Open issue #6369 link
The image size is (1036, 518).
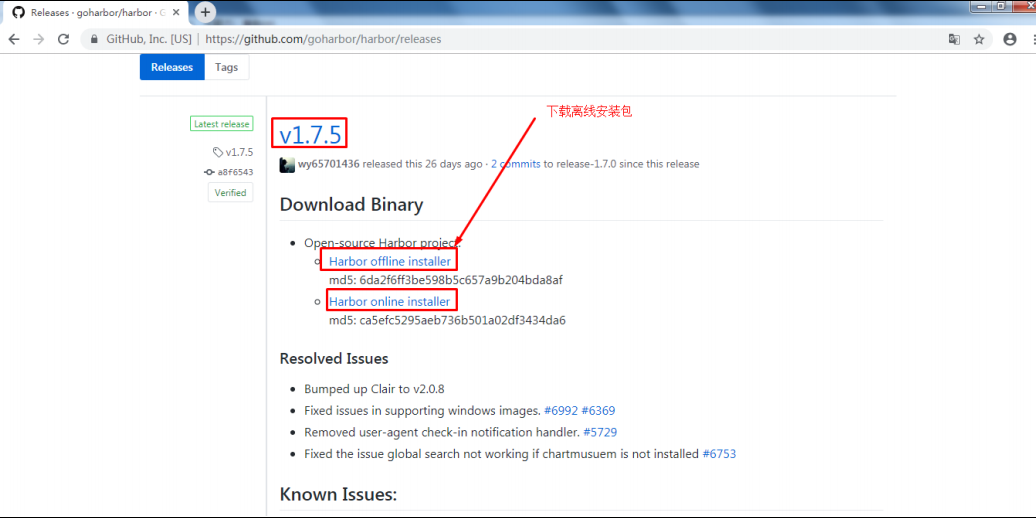click(598, 410)
